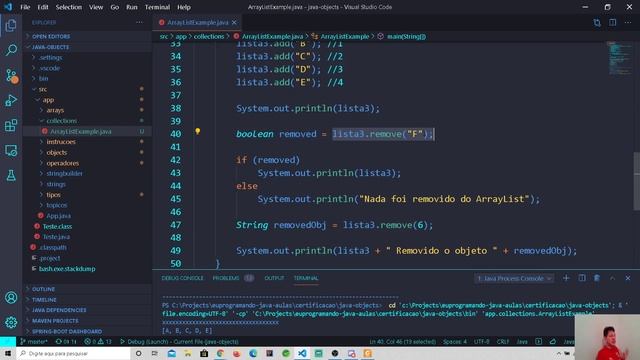Open errors and warnings status item
This screenshot has height=360, width=640.
coord(98,342)
